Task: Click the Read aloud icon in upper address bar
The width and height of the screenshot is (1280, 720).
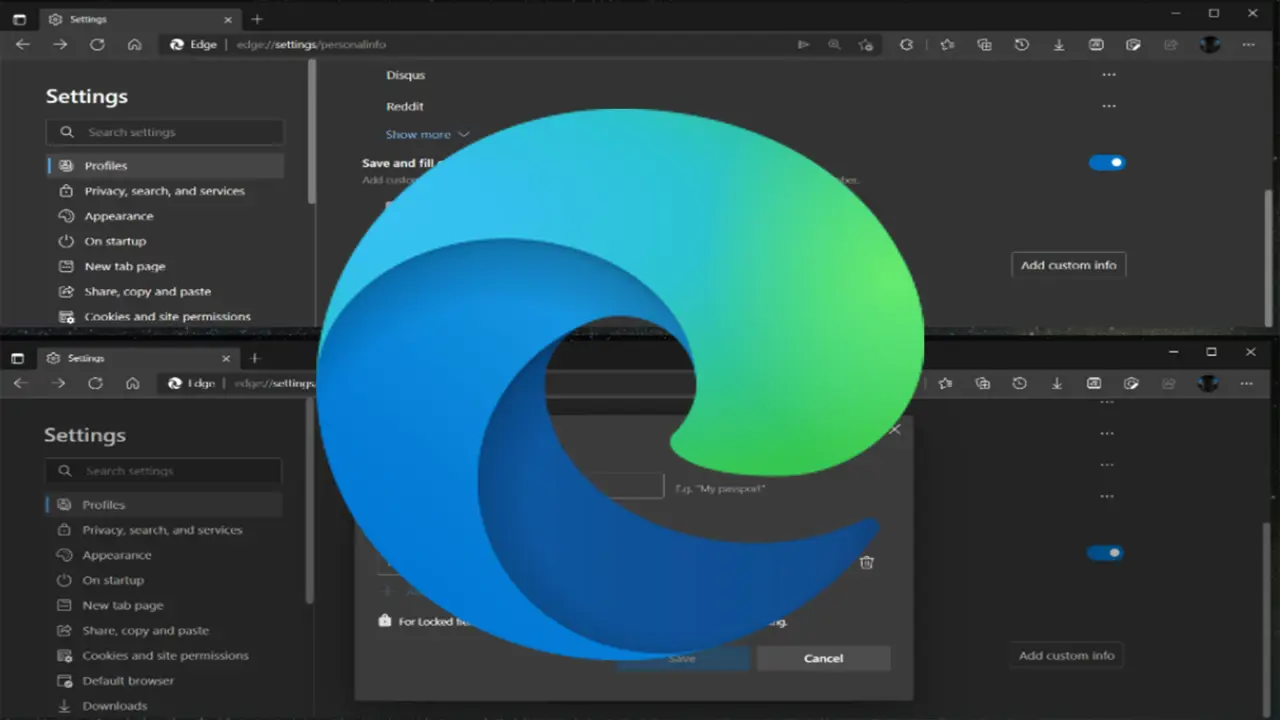Action: pos(803,45)
